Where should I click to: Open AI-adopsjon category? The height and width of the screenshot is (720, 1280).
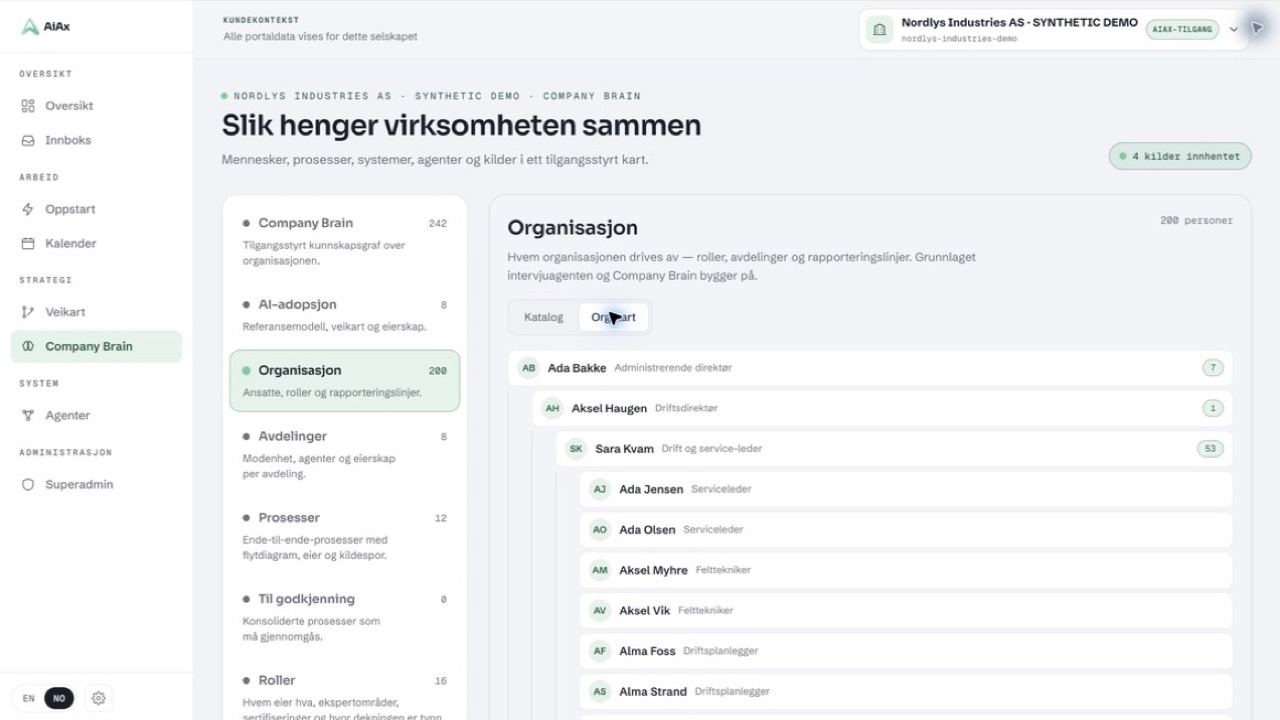[x=345, y=314]
